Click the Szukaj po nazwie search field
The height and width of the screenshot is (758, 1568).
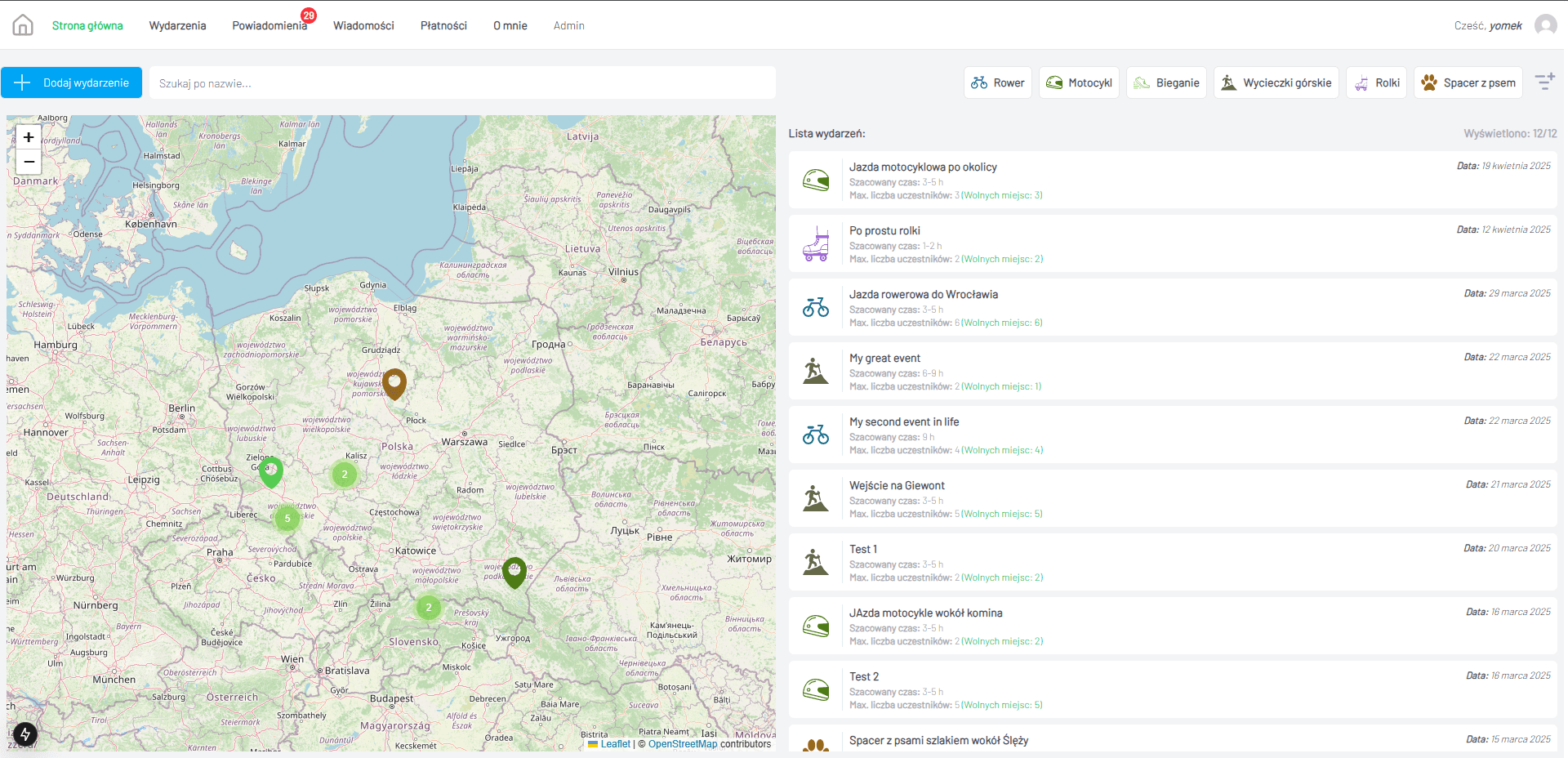pyautogui.click(x=462, y=82)
